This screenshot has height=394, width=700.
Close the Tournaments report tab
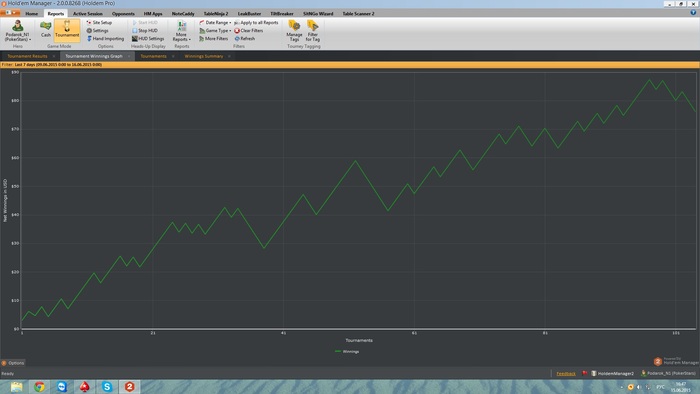tap(173, 56)
